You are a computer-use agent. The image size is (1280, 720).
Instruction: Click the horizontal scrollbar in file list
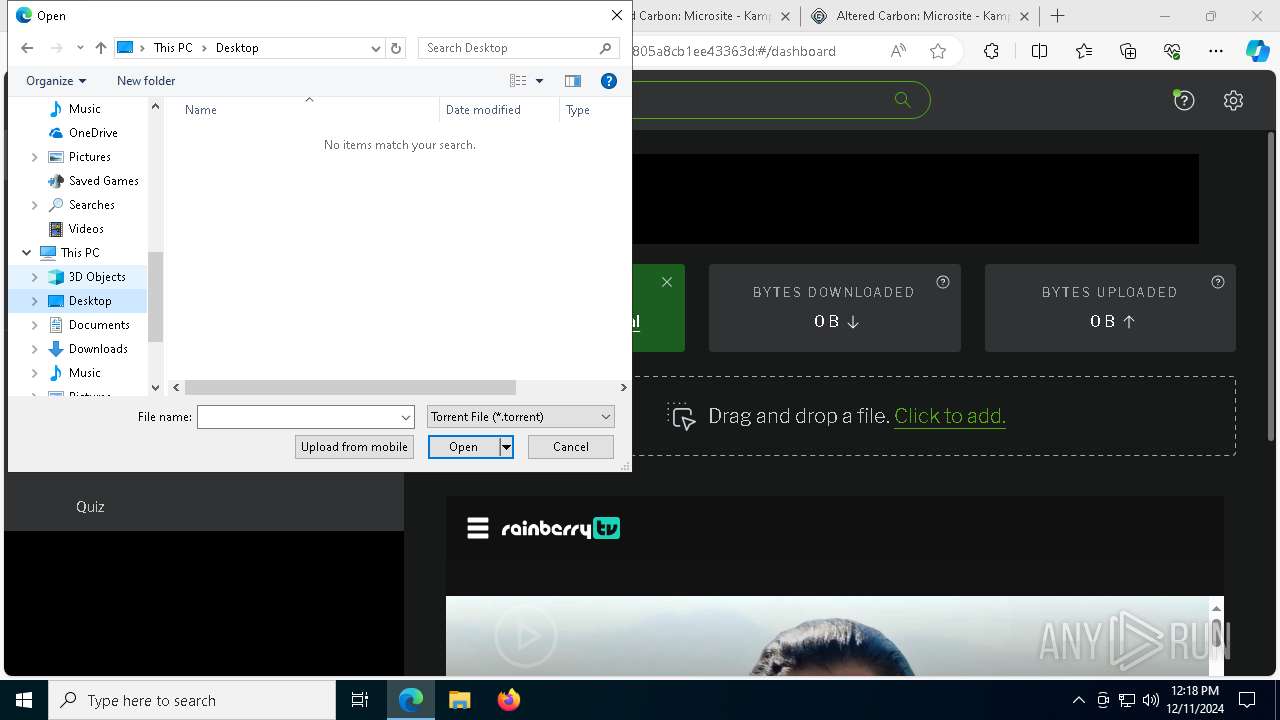[350, 387]
